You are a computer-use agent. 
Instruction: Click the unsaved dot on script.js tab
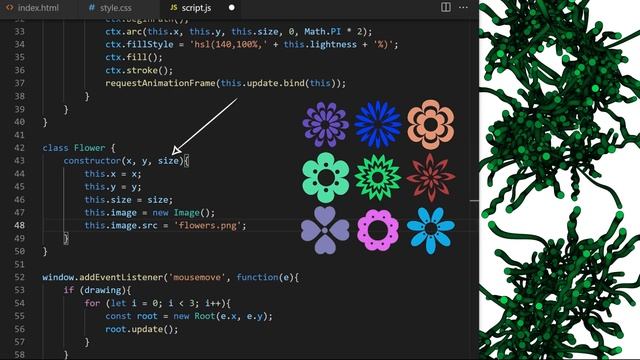[x=231, y=8]
